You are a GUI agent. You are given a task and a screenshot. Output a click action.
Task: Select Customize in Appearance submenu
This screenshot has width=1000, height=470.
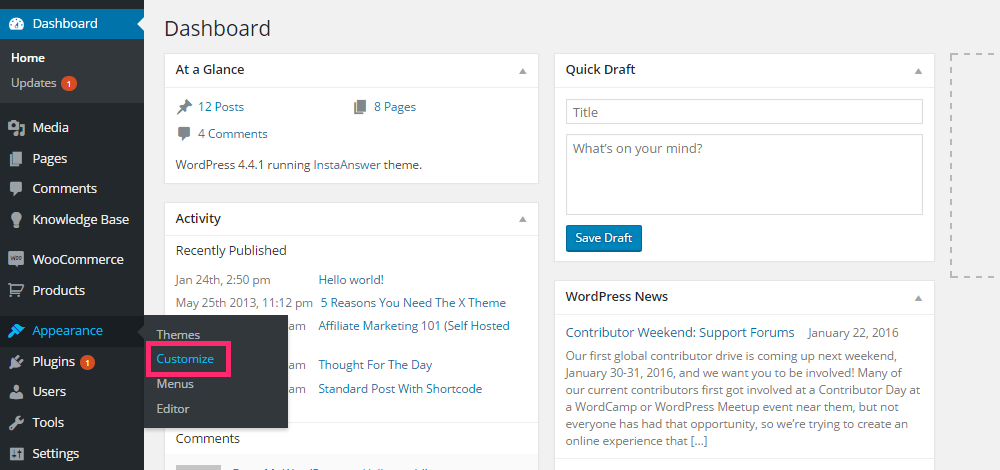185,359
